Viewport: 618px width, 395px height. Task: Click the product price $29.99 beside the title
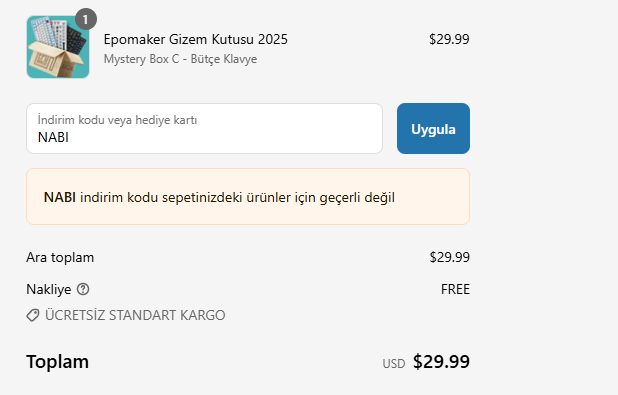tap(449, 39)
